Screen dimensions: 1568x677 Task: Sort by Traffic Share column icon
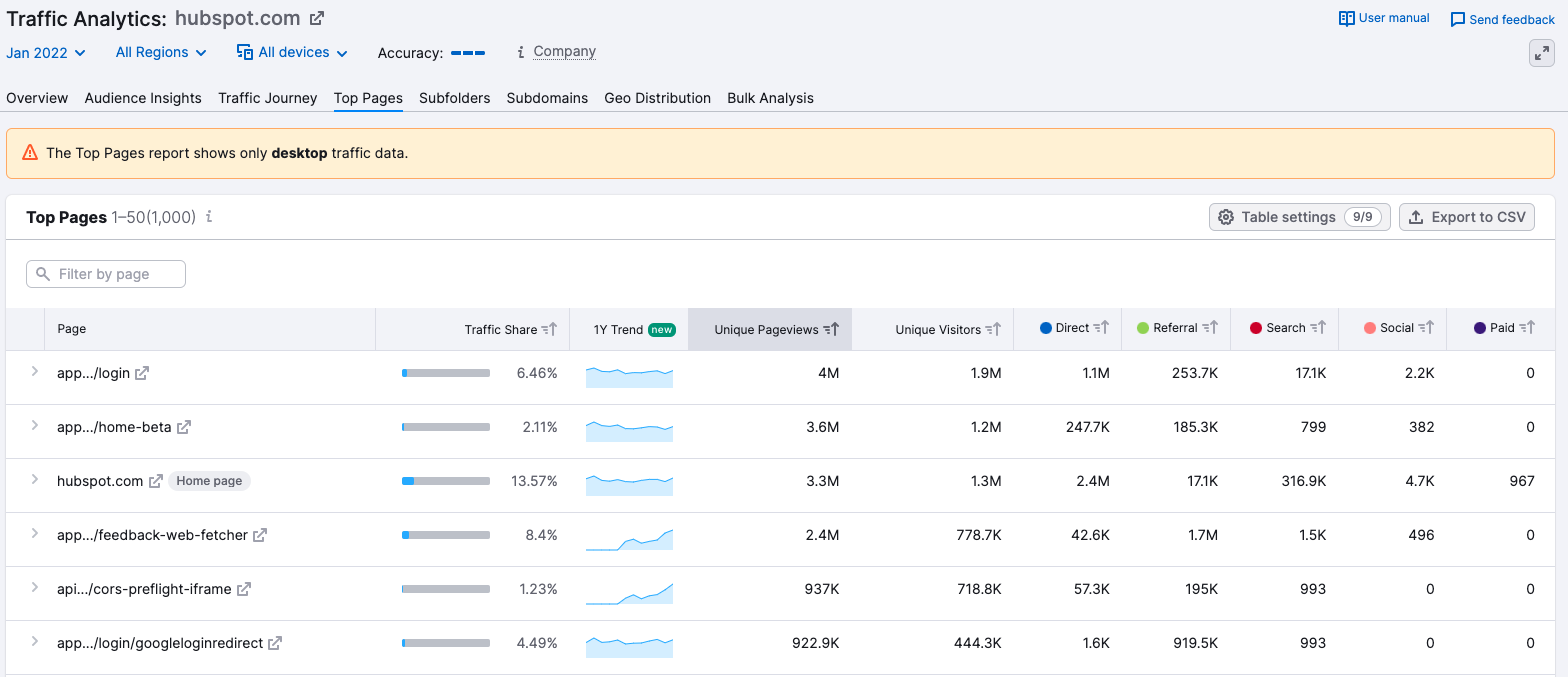click(x=549, y=329)
